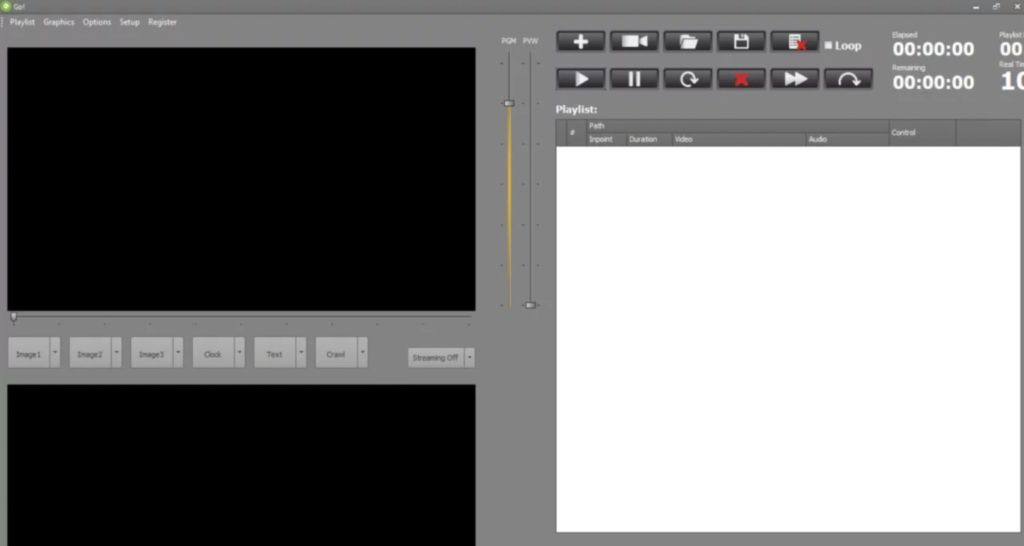Click the Video column header

(x=739, y=139)
